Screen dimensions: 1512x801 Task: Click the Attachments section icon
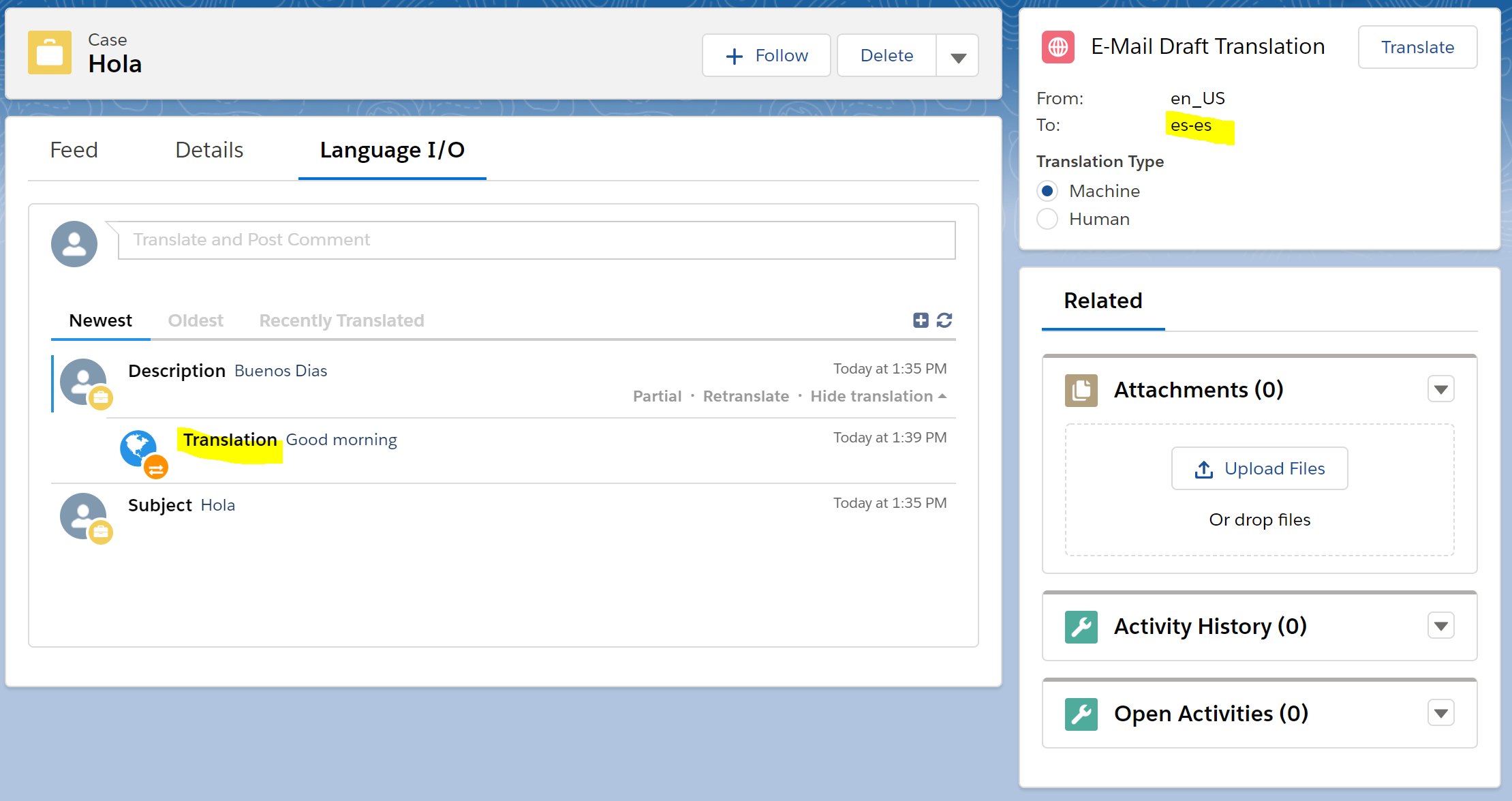[x=1081, y=391]
